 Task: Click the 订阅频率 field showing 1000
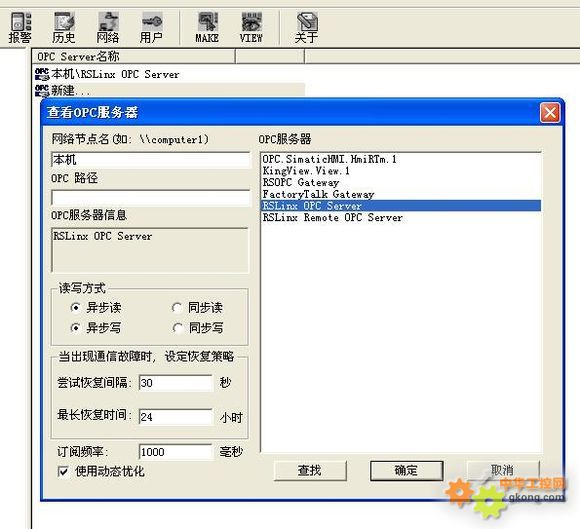176,451
